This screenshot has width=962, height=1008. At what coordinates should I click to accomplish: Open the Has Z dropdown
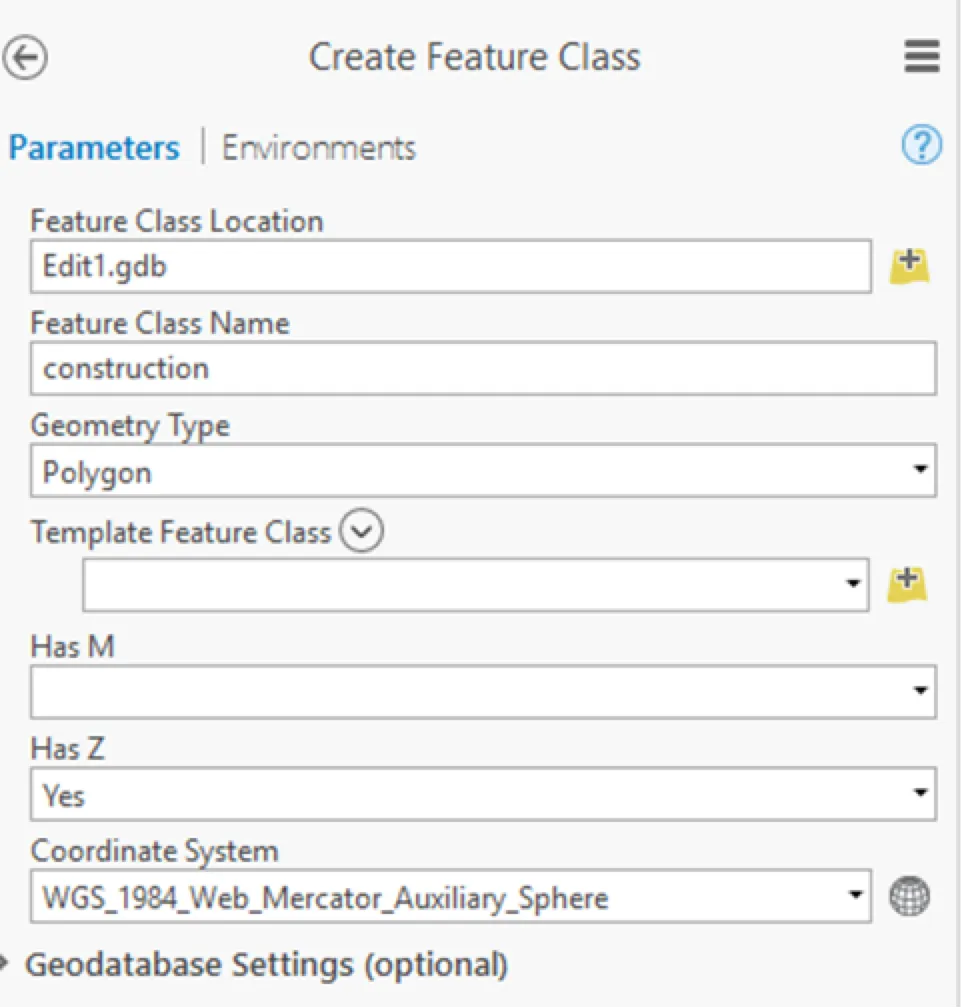[920, 793]
